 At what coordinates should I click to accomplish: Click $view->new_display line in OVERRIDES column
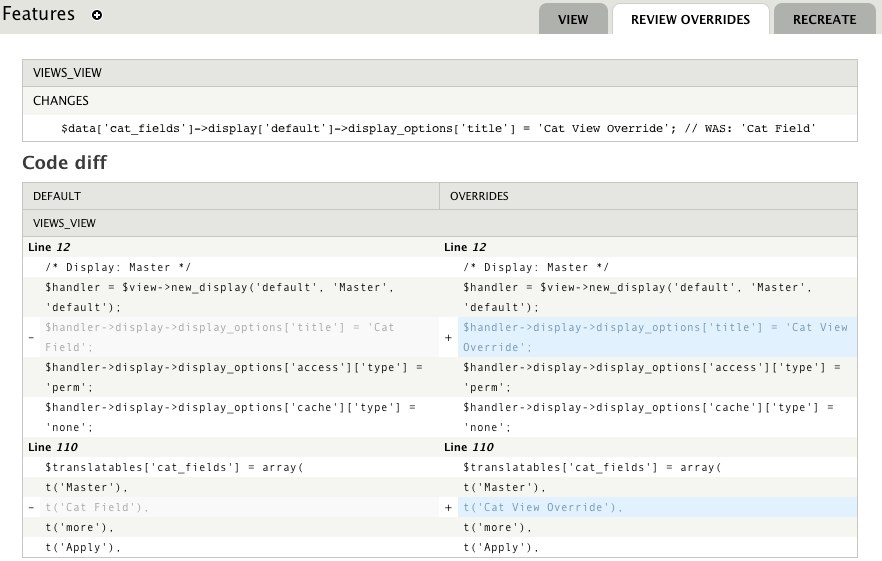point(637,297)
